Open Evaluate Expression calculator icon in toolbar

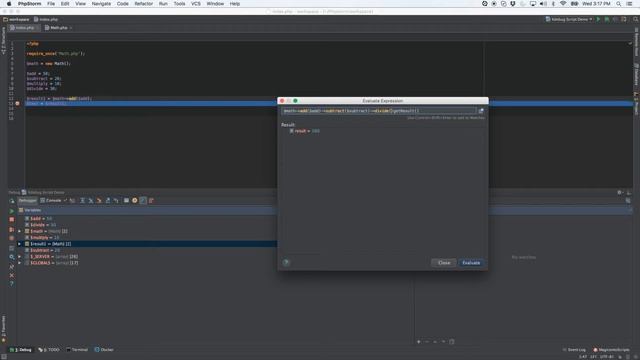tap(126, 200)
